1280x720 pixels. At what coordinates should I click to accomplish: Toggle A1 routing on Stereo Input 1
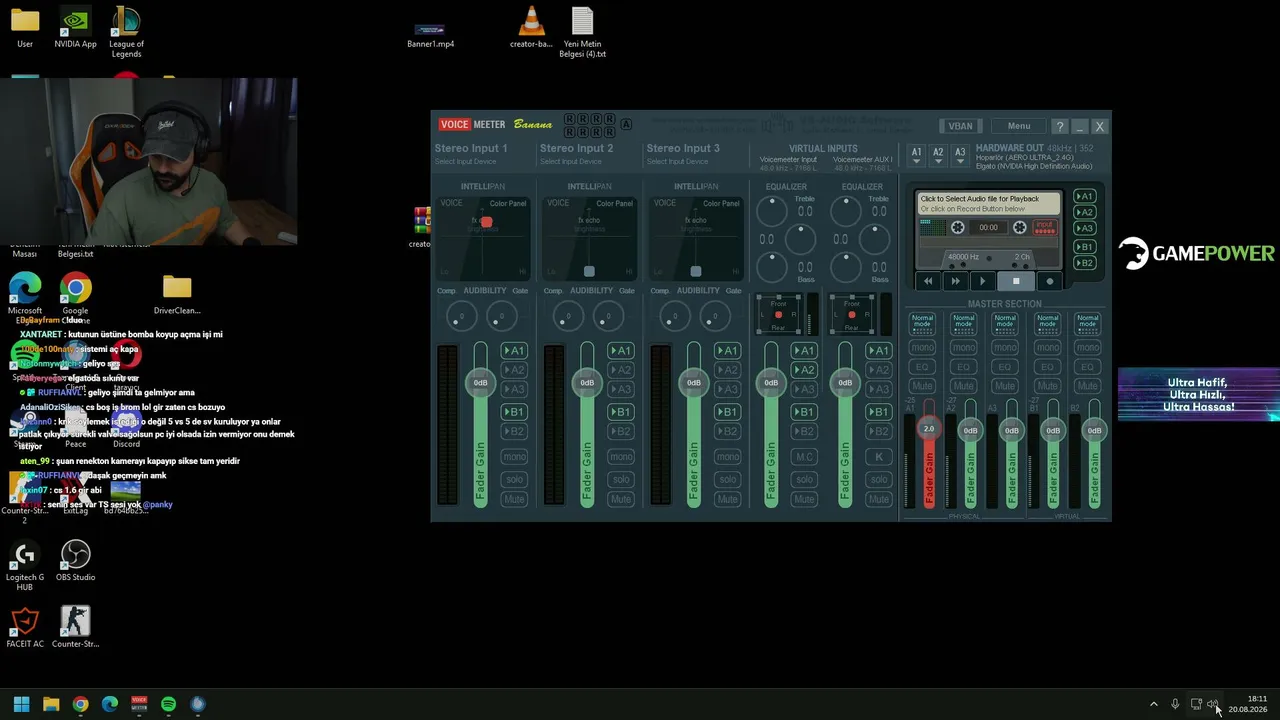(514, 351)
